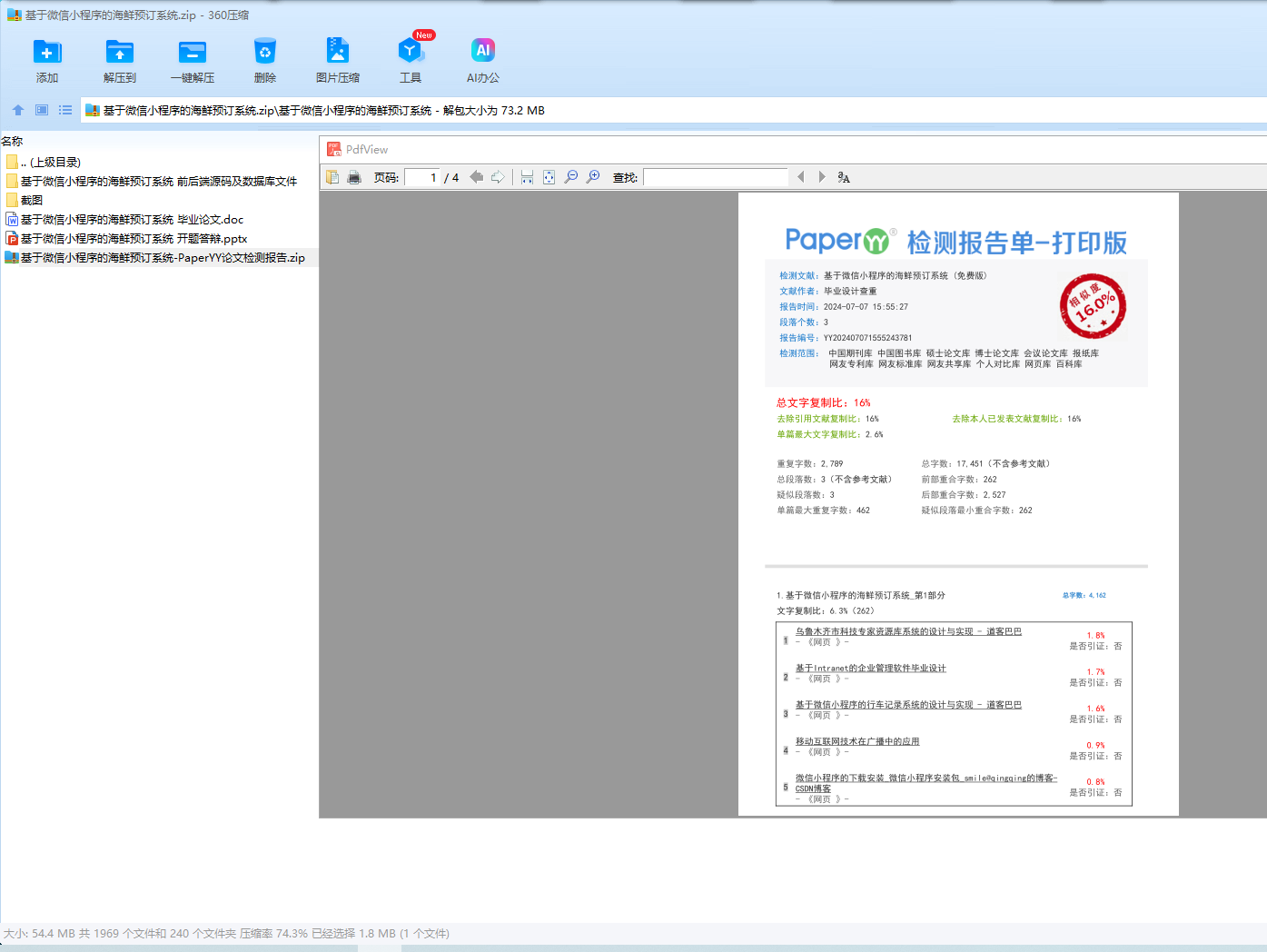Open the 移动互联网技术在广播中的应用 link

(857, 741)
